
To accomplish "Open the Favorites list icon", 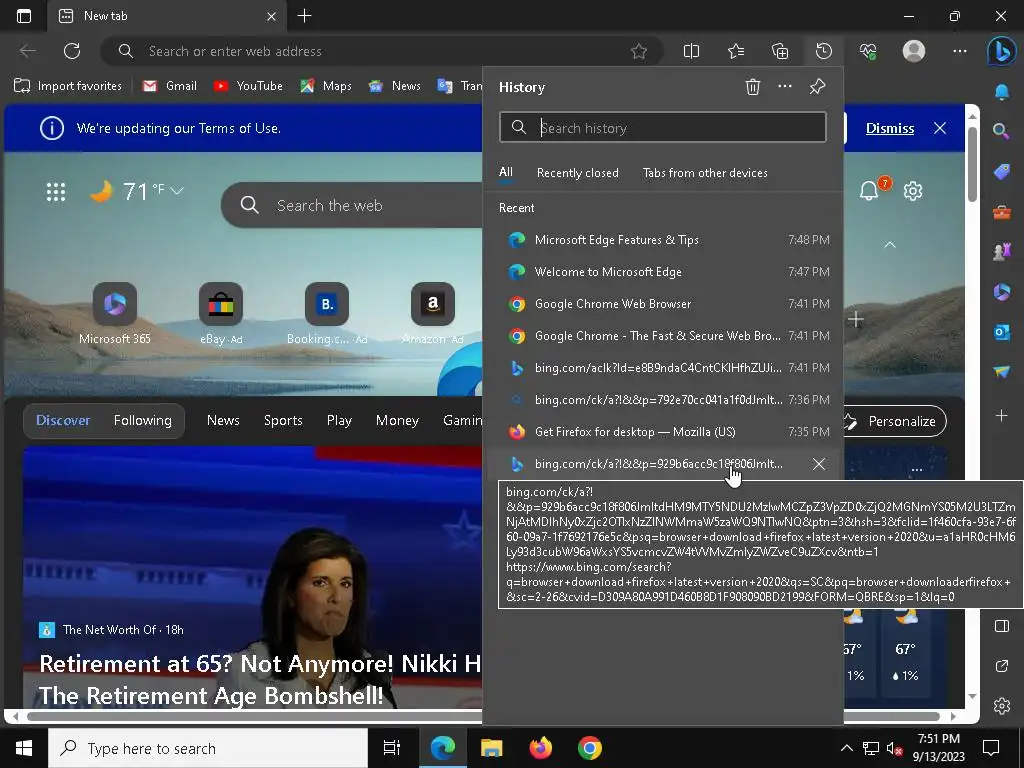I will (x=736, y=51).
